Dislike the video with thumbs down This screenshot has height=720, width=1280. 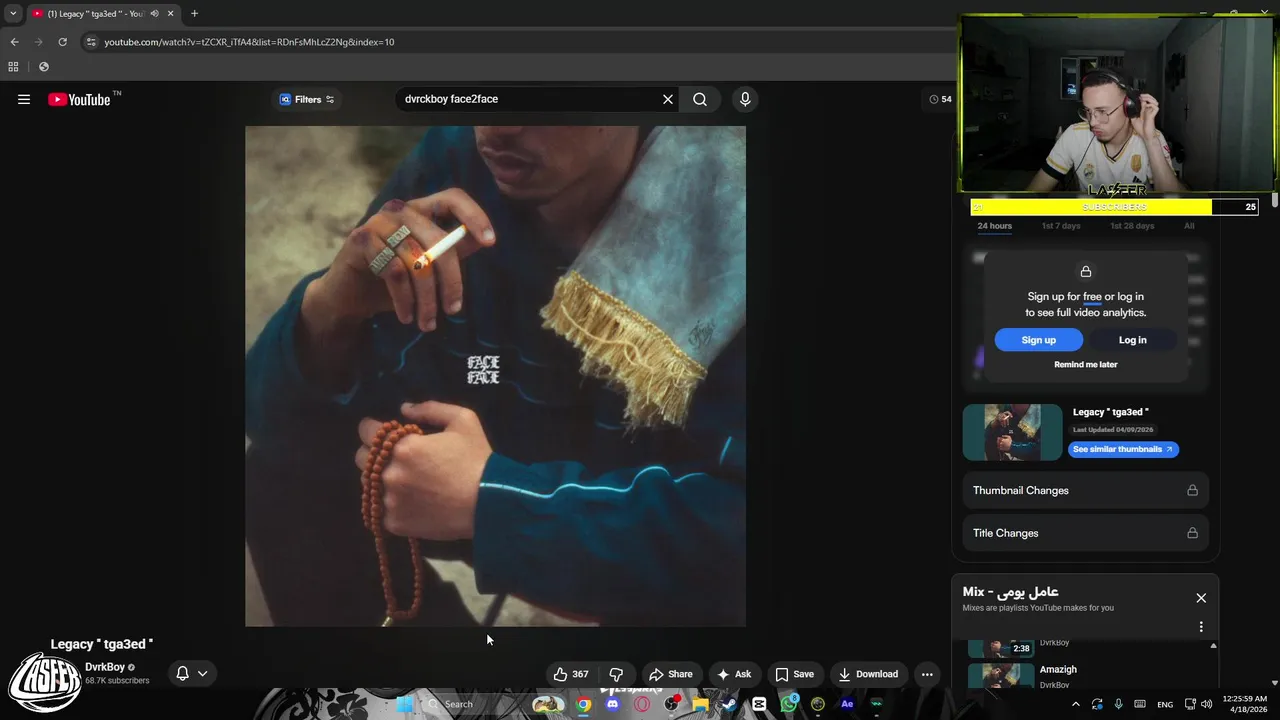pos(616,674)
